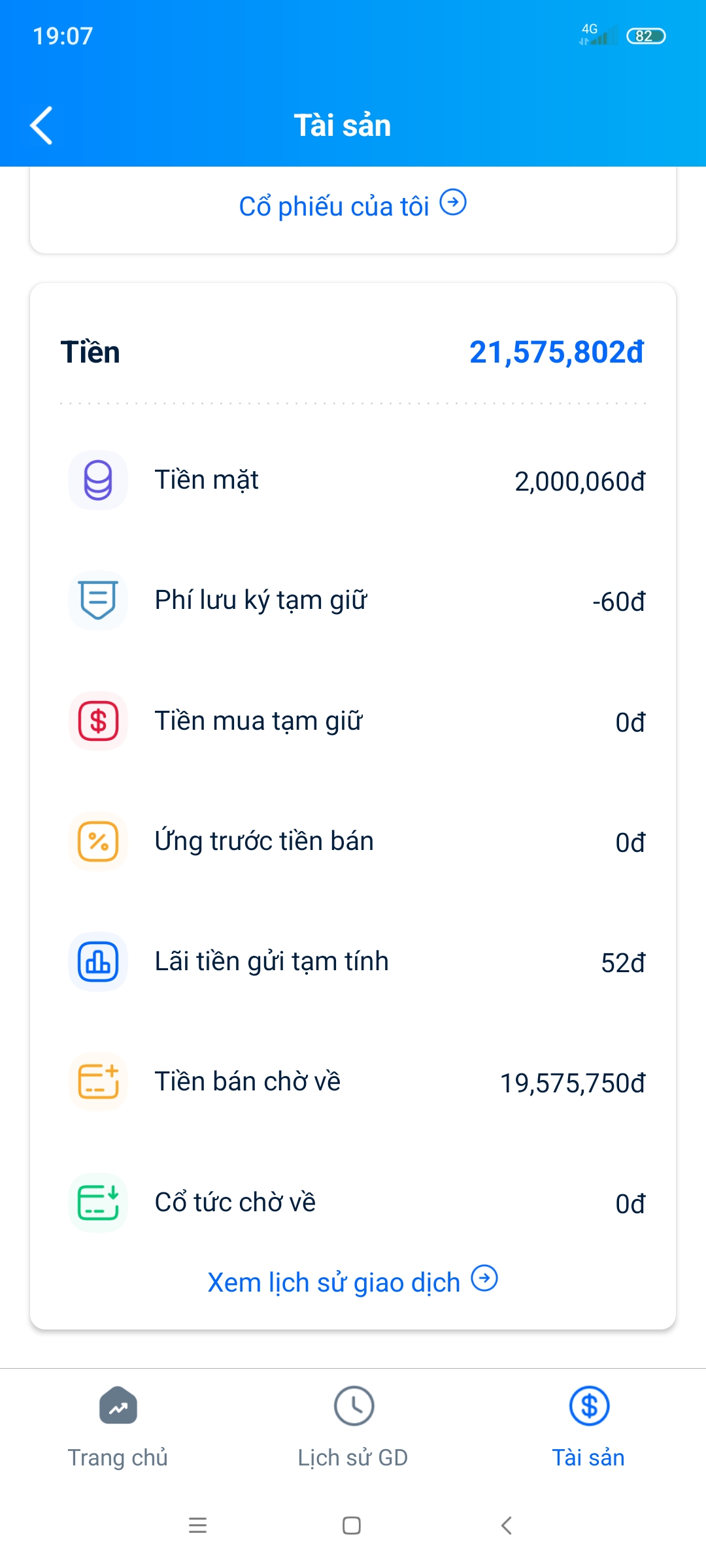This screenshot has height=1568, width=706.
Task: Tap the Tiền bán chờ về card icon
Action: 98,1082
